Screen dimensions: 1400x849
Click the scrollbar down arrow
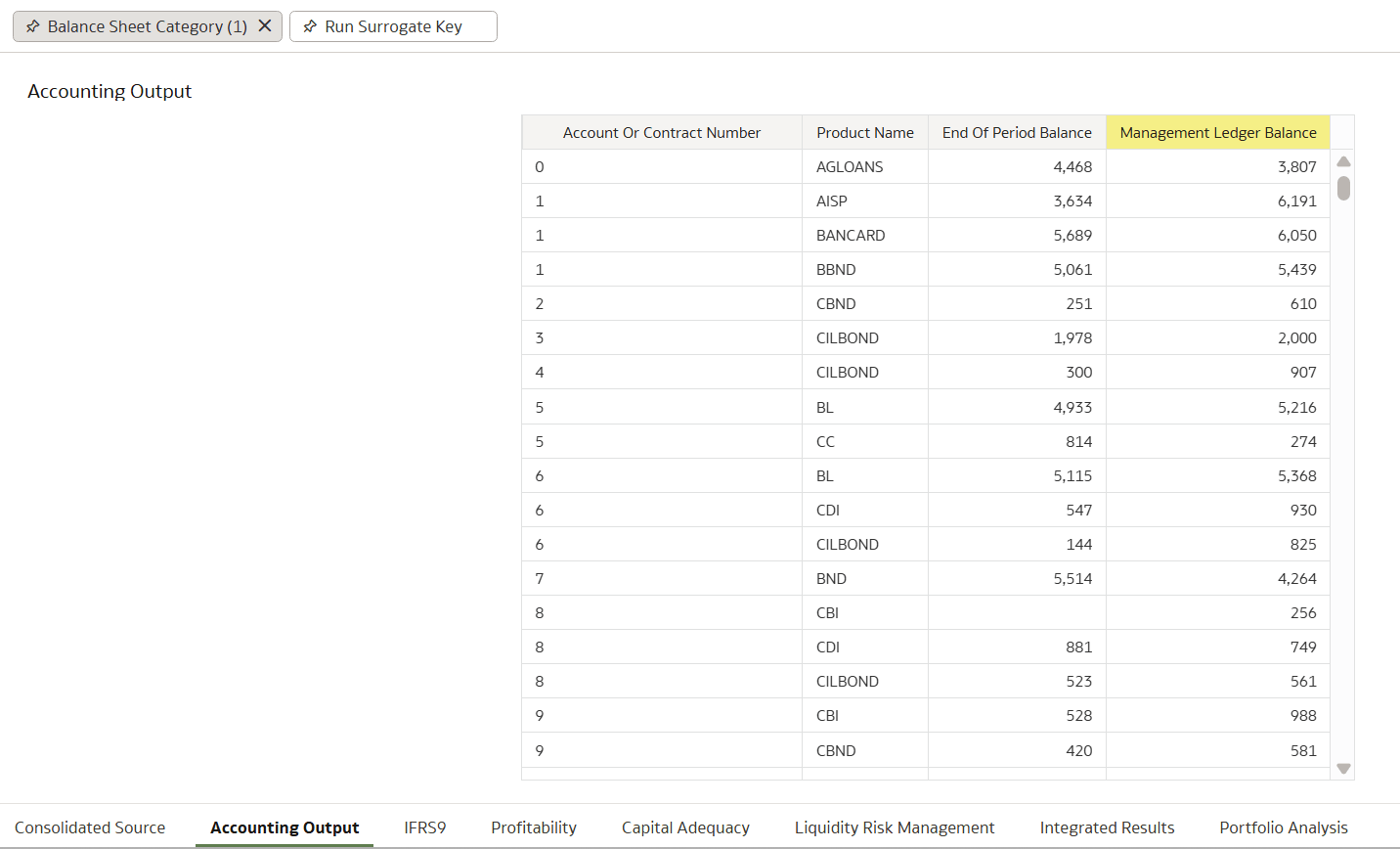1343,768
